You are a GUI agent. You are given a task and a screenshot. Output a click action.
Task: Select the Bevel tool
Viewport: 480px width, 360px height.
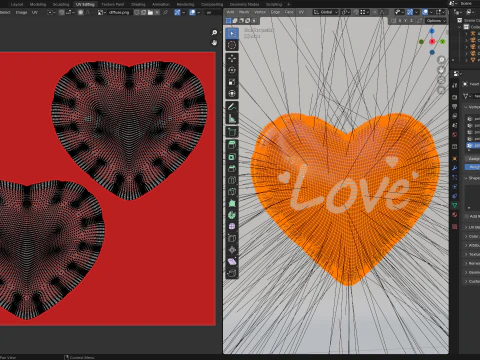click(232, 168)
